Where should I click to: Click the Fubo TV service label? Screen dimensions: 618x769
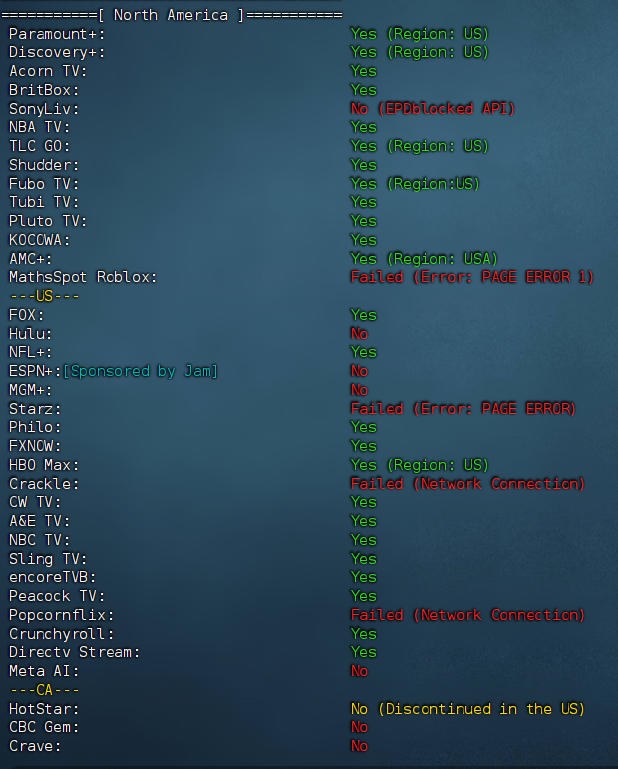(44, 184)
